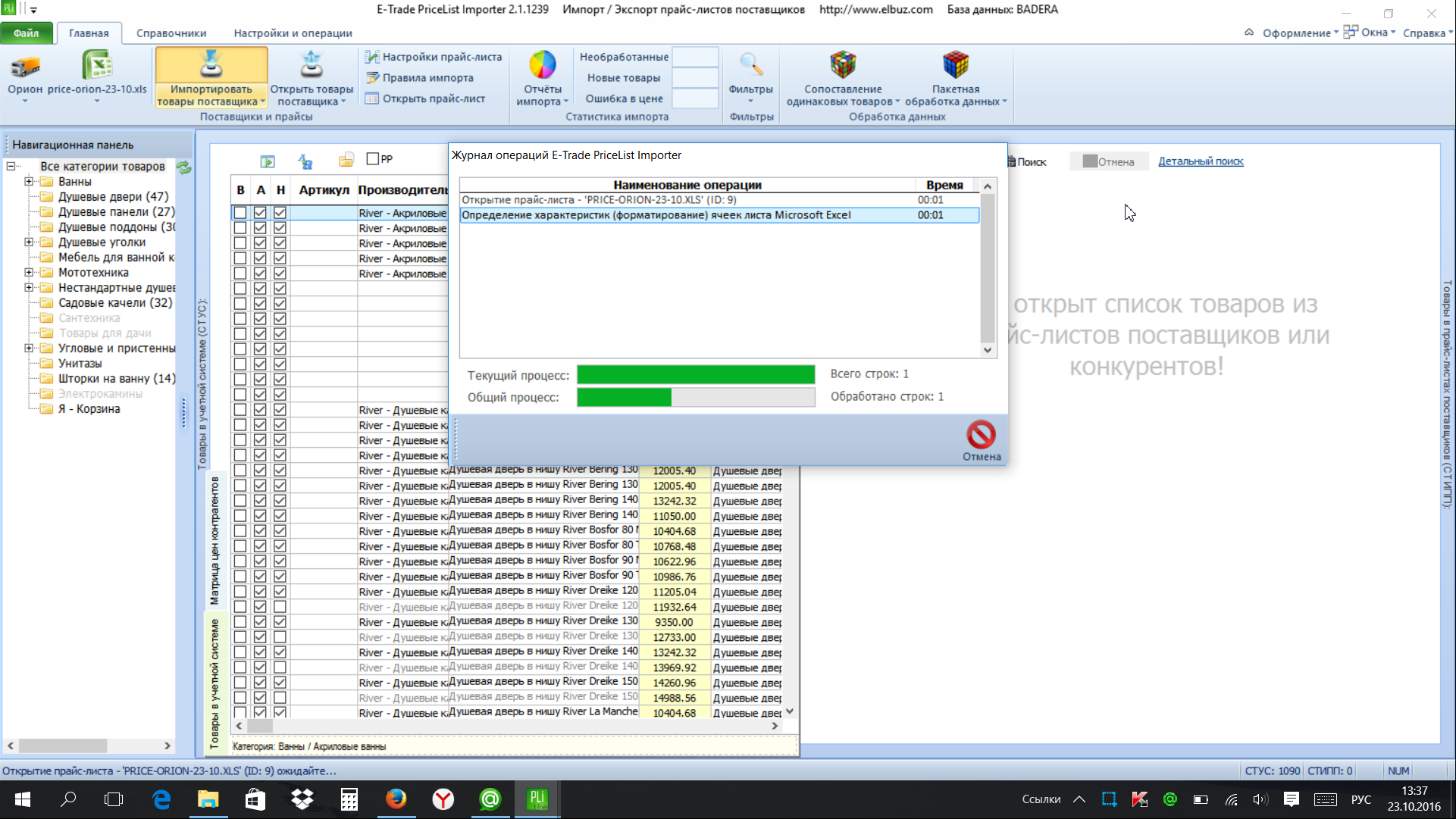This screenshot has width=1456, height=819.
Task: Click the red Отмена stop icon in journal dialog
Action: coord(981,435)
